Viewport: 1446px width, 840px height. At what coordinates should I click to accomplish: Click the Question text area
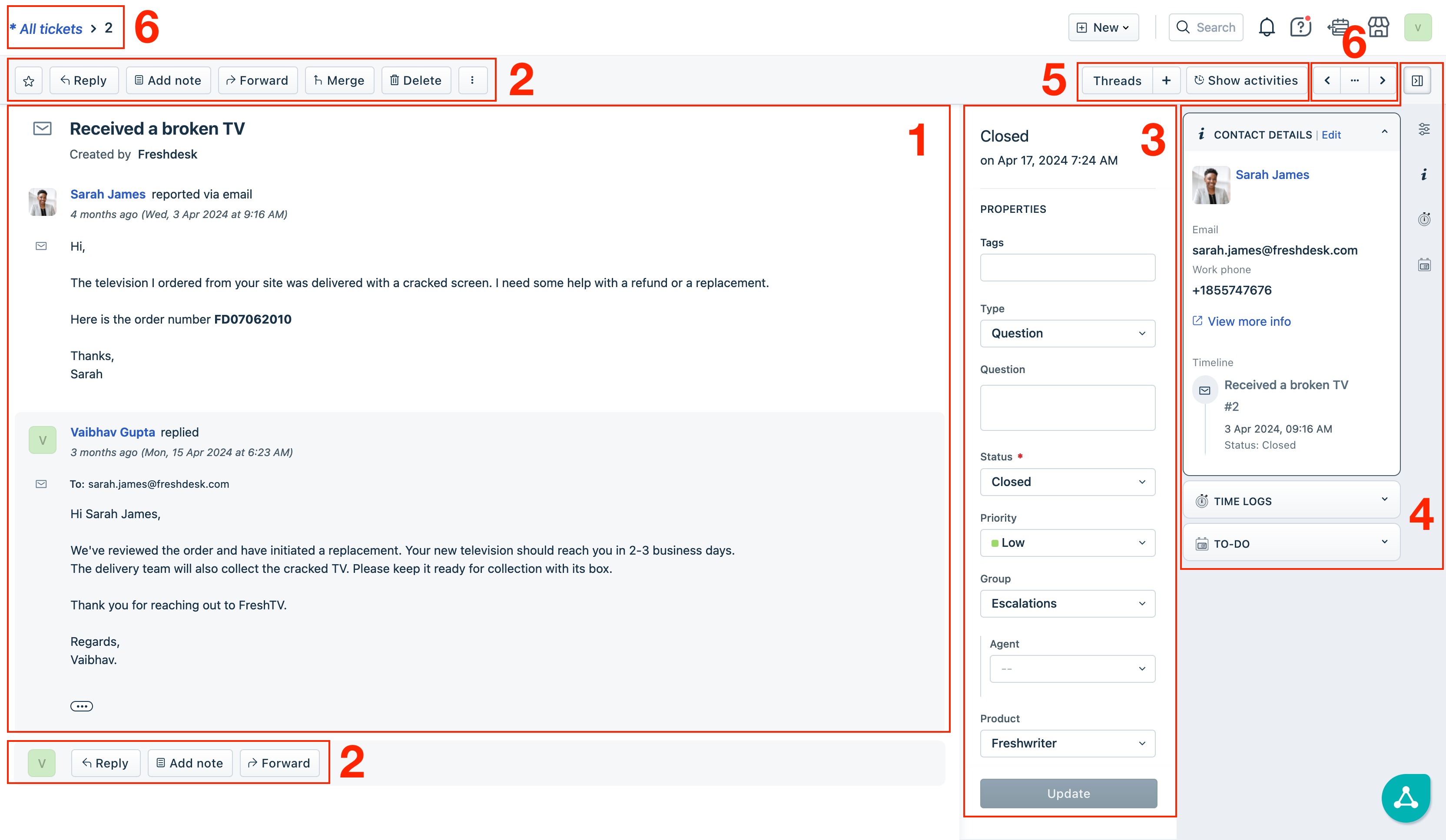[1067, 407]
